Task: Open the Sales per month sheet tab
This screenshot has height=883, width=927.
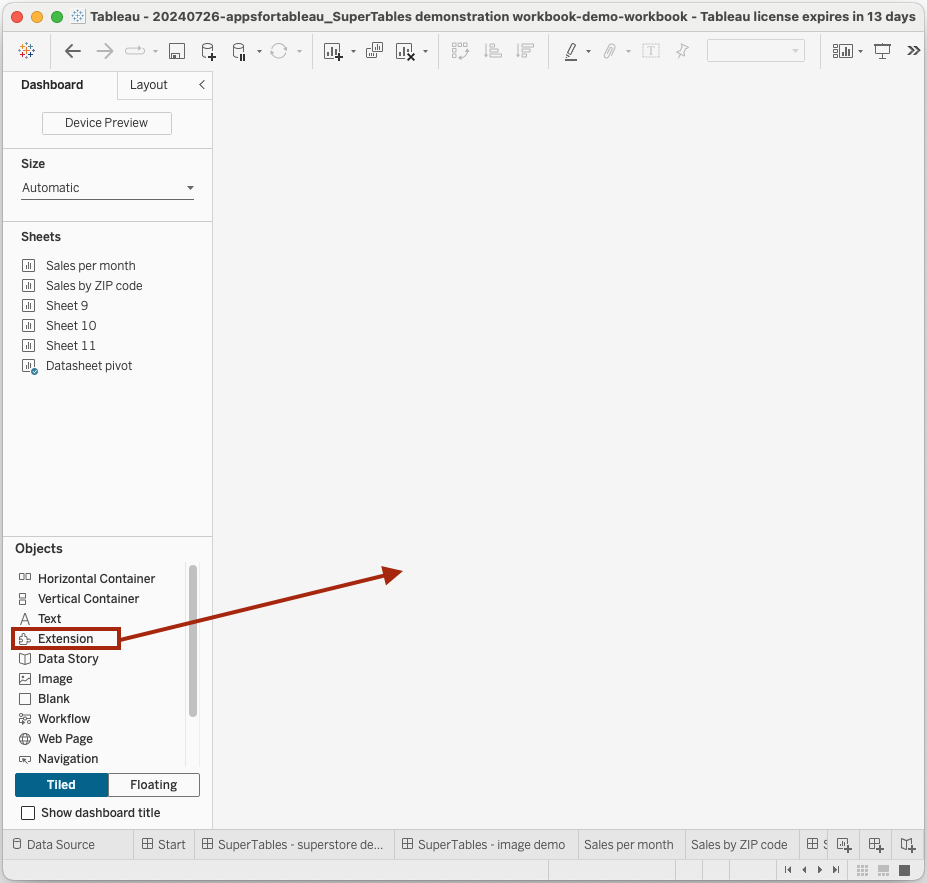Action: [x=628, y=845]
